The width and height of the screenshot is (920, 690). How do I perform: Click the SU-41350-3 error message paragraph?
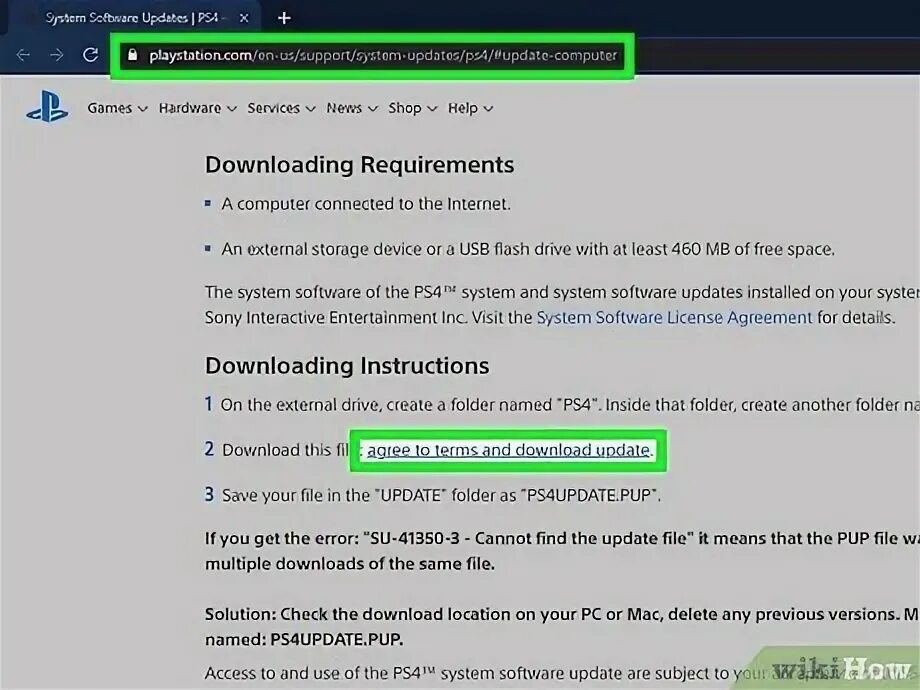click(562, 551)
